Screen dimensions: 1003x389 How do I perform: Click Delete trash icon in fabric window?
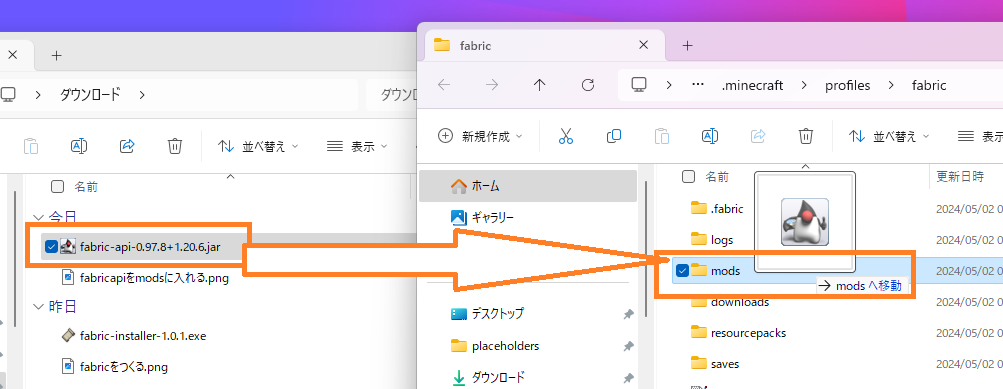click(806, 136)
